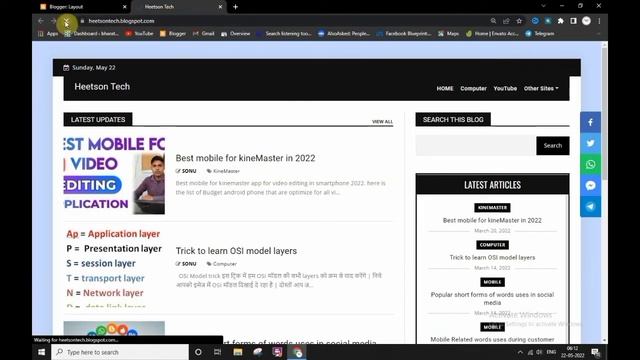The height and width of the screenshot is (360, 640).
Task: Open Chrome from the taskbar
Action: coord(298,352)
